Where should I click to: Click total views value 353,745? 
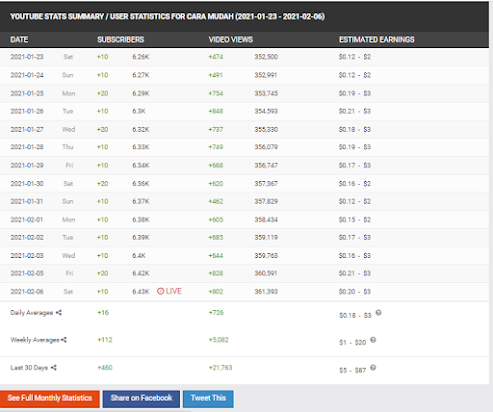click(266, 93)
